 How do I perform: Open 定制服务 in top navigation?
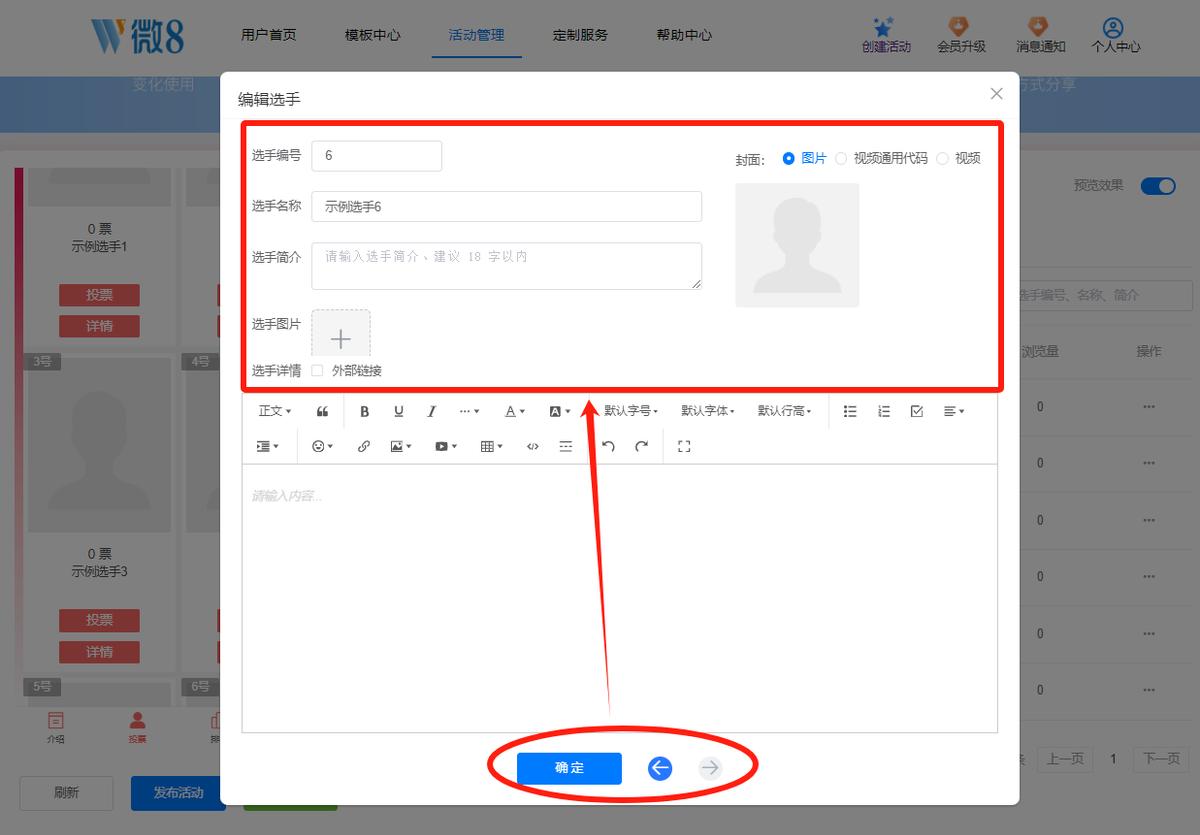click(x=581, y=34)
